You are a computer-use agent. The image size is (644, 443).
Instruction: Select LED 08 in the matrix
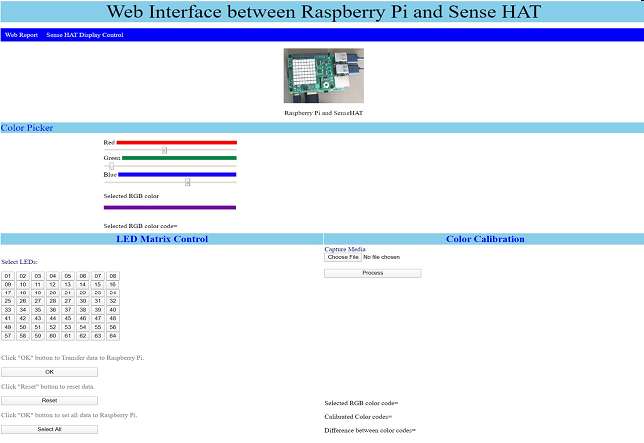pyautogui.click(x=113, y=276)
